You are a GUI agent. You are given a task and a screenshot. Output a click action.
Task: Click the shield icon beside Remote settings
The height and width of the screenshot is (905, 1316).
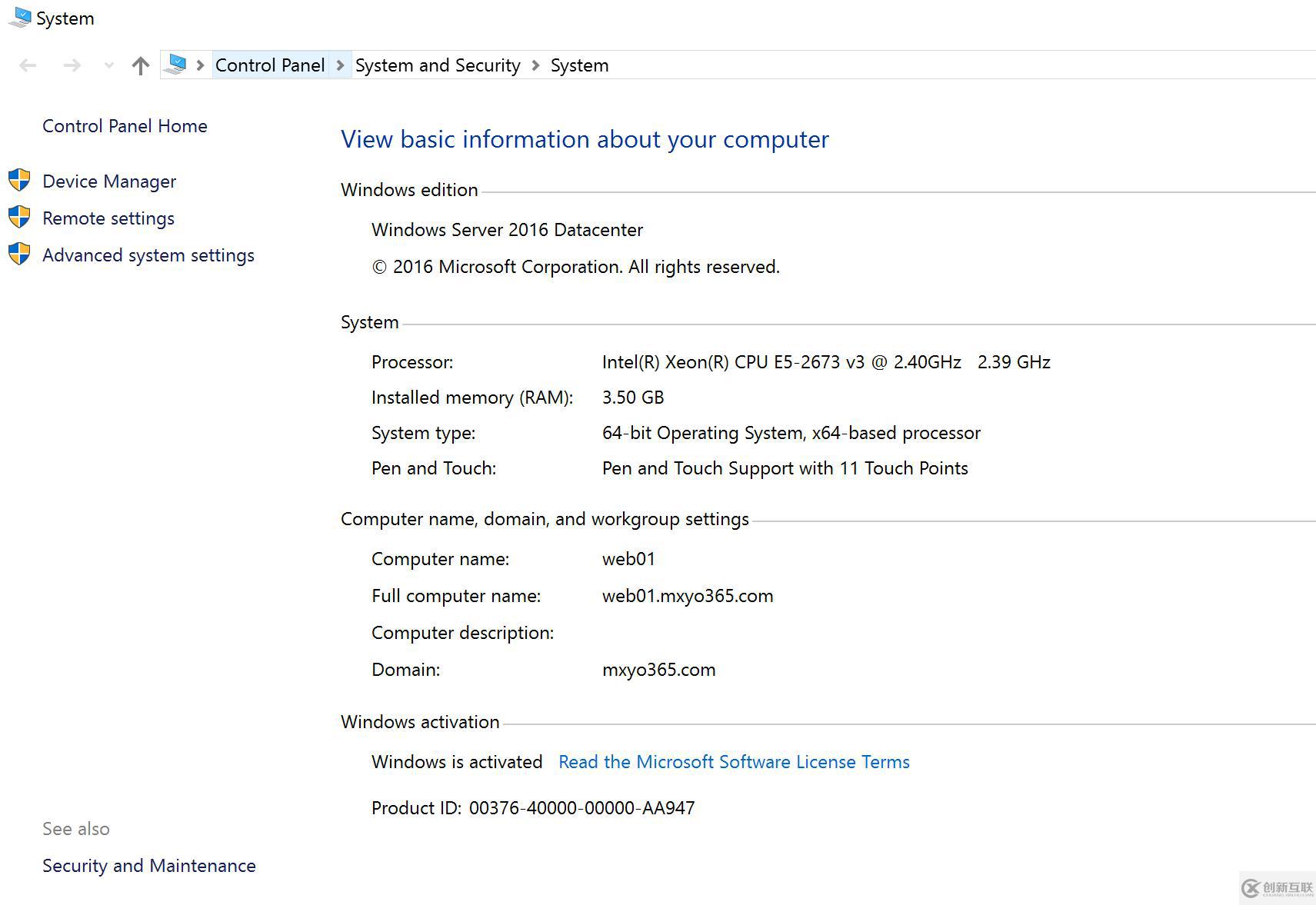tap(19, 217)
